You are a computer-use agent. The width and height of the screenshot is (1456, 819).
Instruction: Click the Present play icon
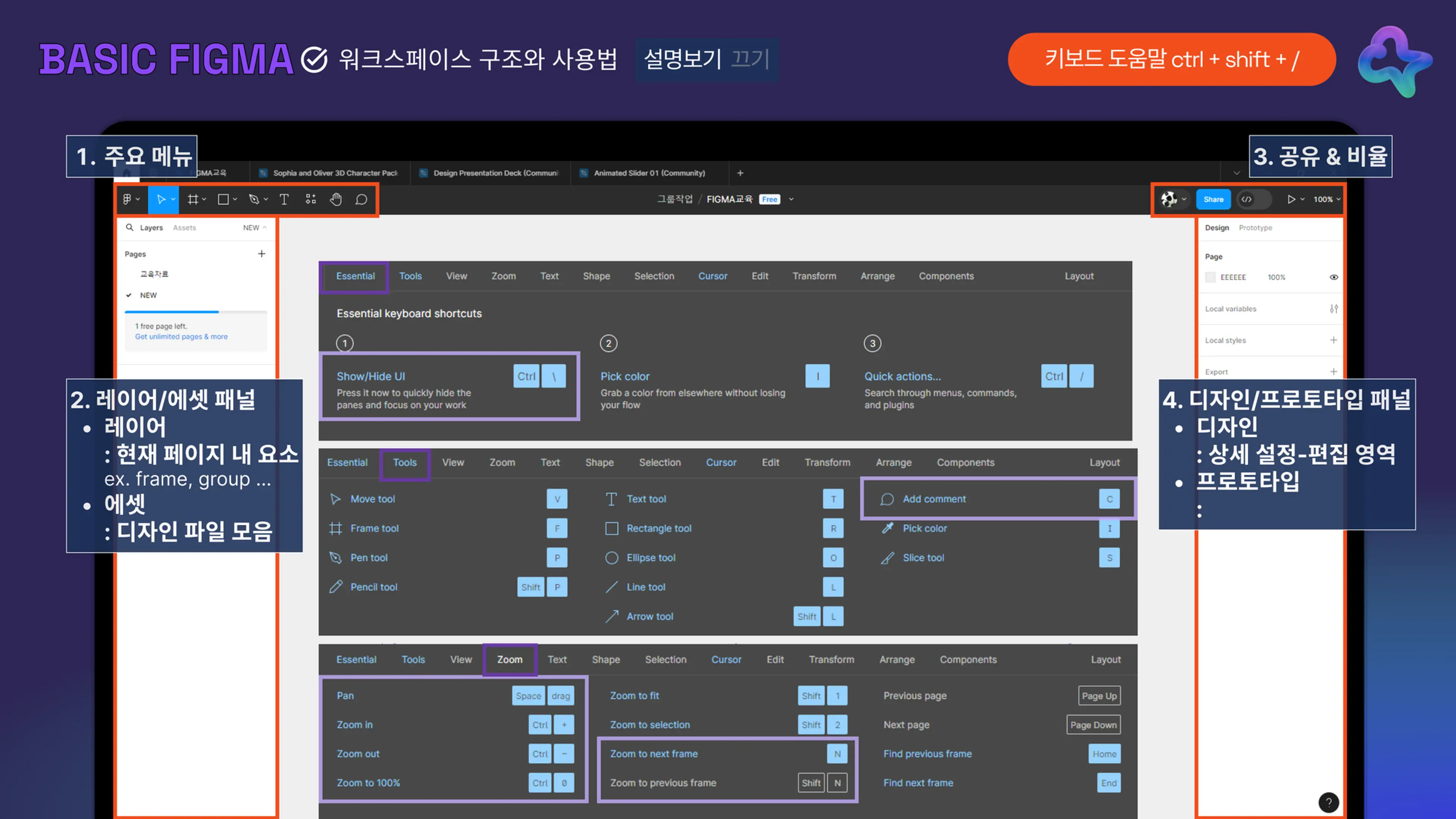(x=1291, y=199)
